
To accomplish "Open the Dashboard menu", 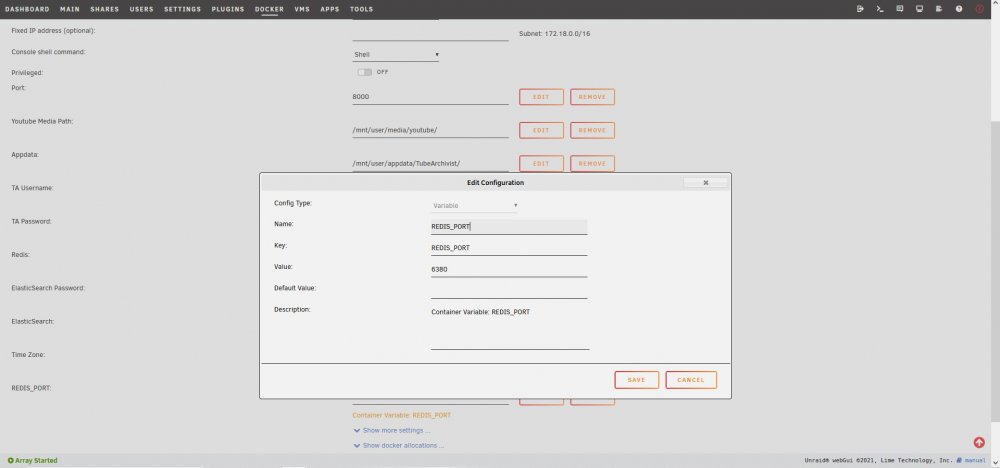I will [27, 10].
